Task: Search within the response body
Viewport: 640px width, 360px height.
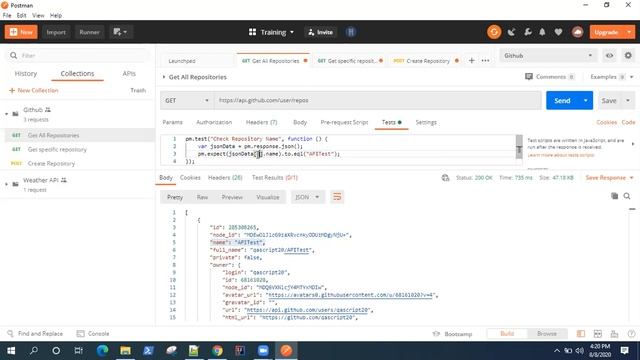Action: [x=627, y=196]
